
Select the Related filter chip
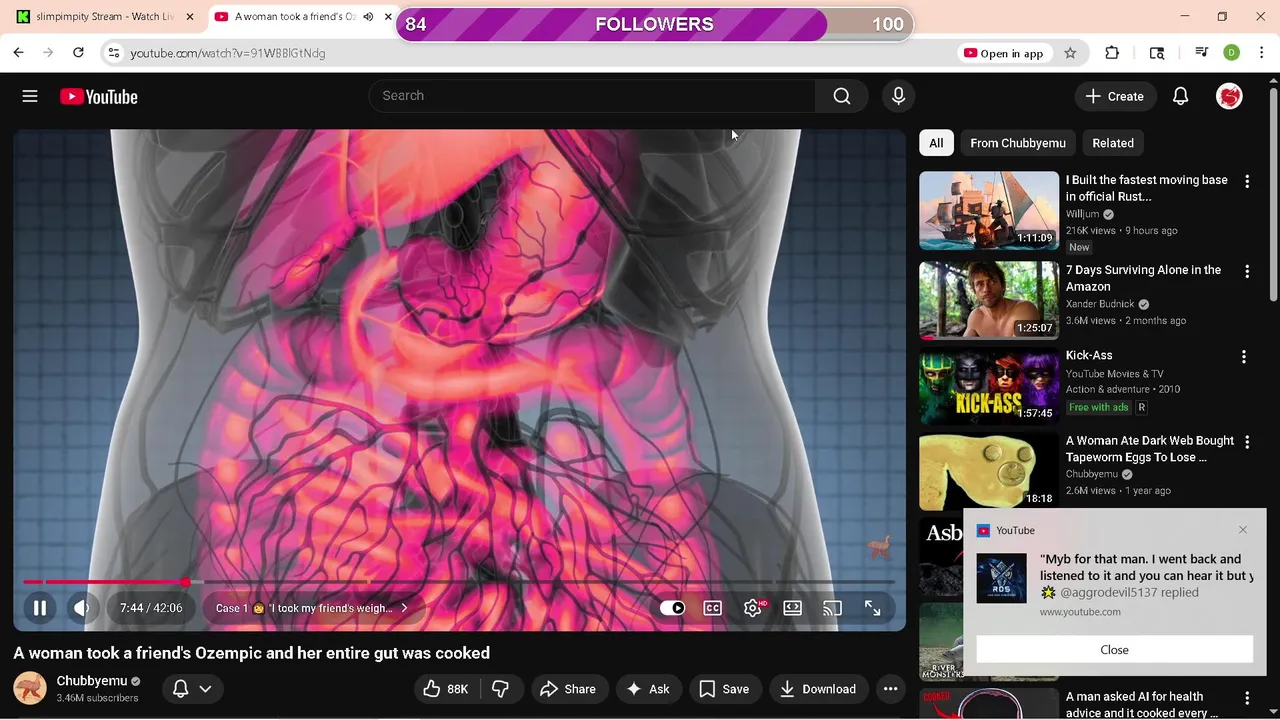1113,143
